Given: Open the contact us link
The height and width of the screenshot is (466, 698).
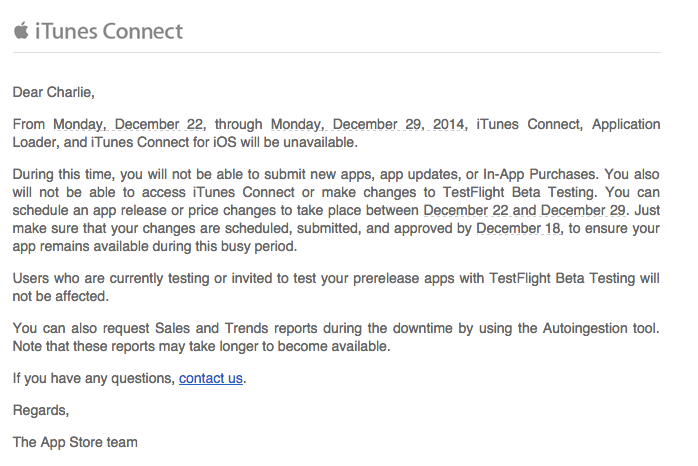Looking at the screenshot, I should 211,378.
